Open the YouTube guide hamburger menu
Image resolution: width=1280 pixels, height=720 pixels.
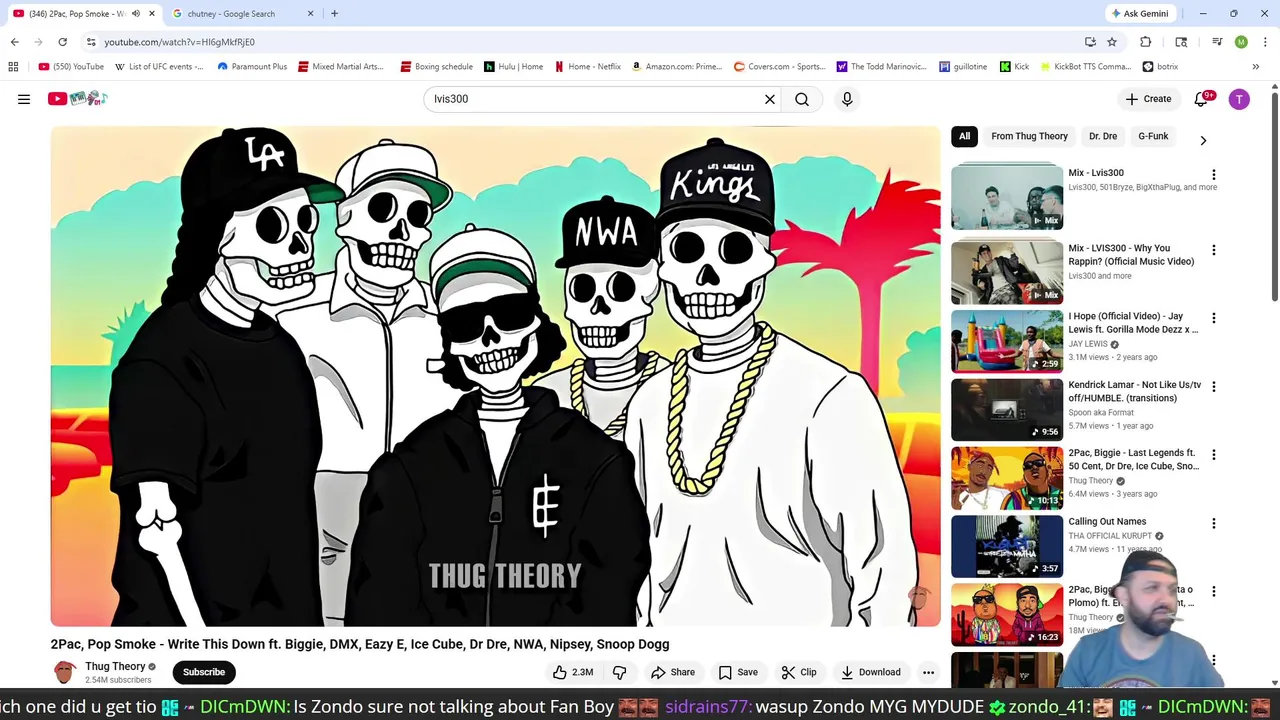[24, 99]
